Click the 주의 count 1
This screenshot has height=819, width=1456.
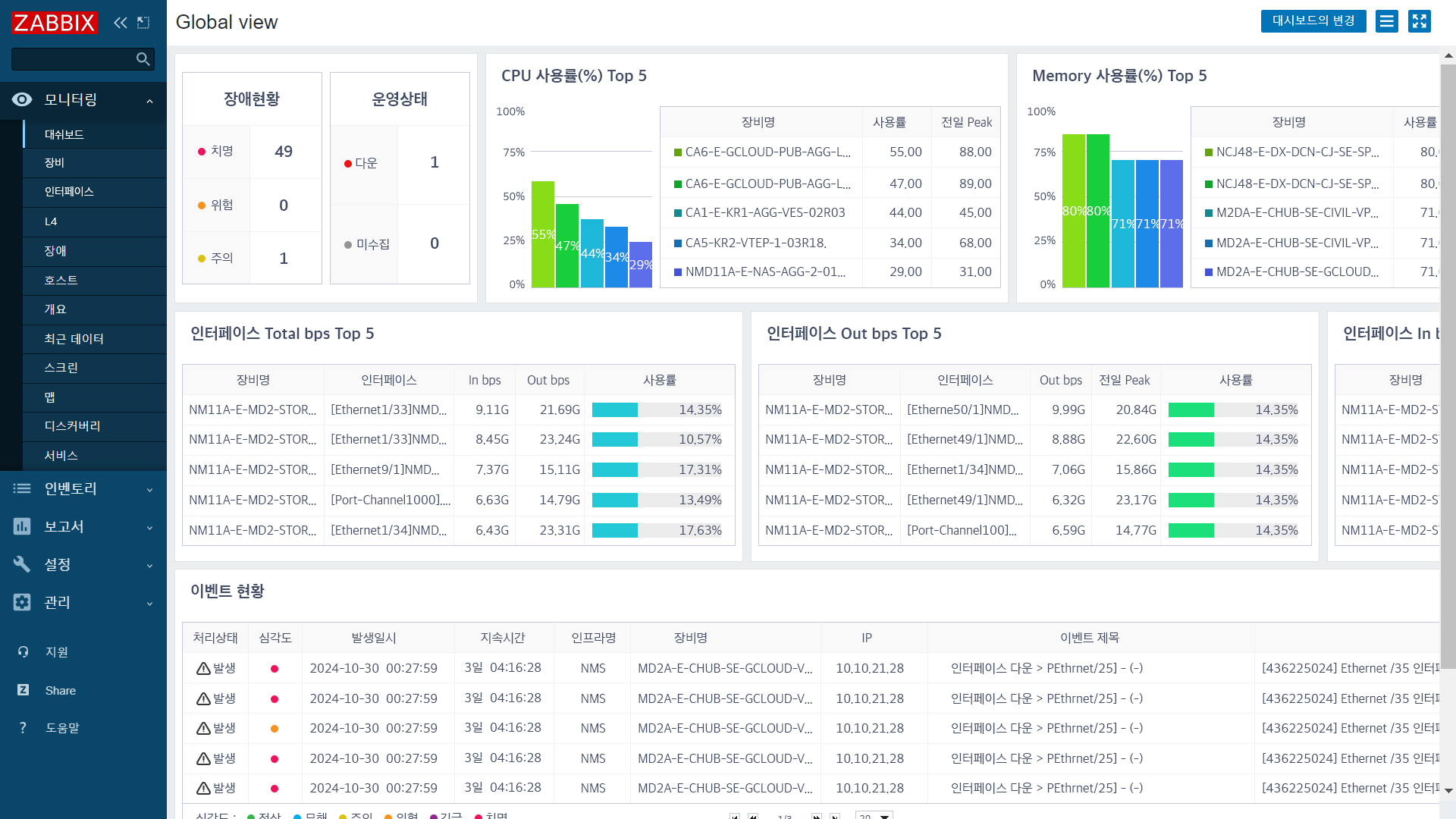pos(284,259)
